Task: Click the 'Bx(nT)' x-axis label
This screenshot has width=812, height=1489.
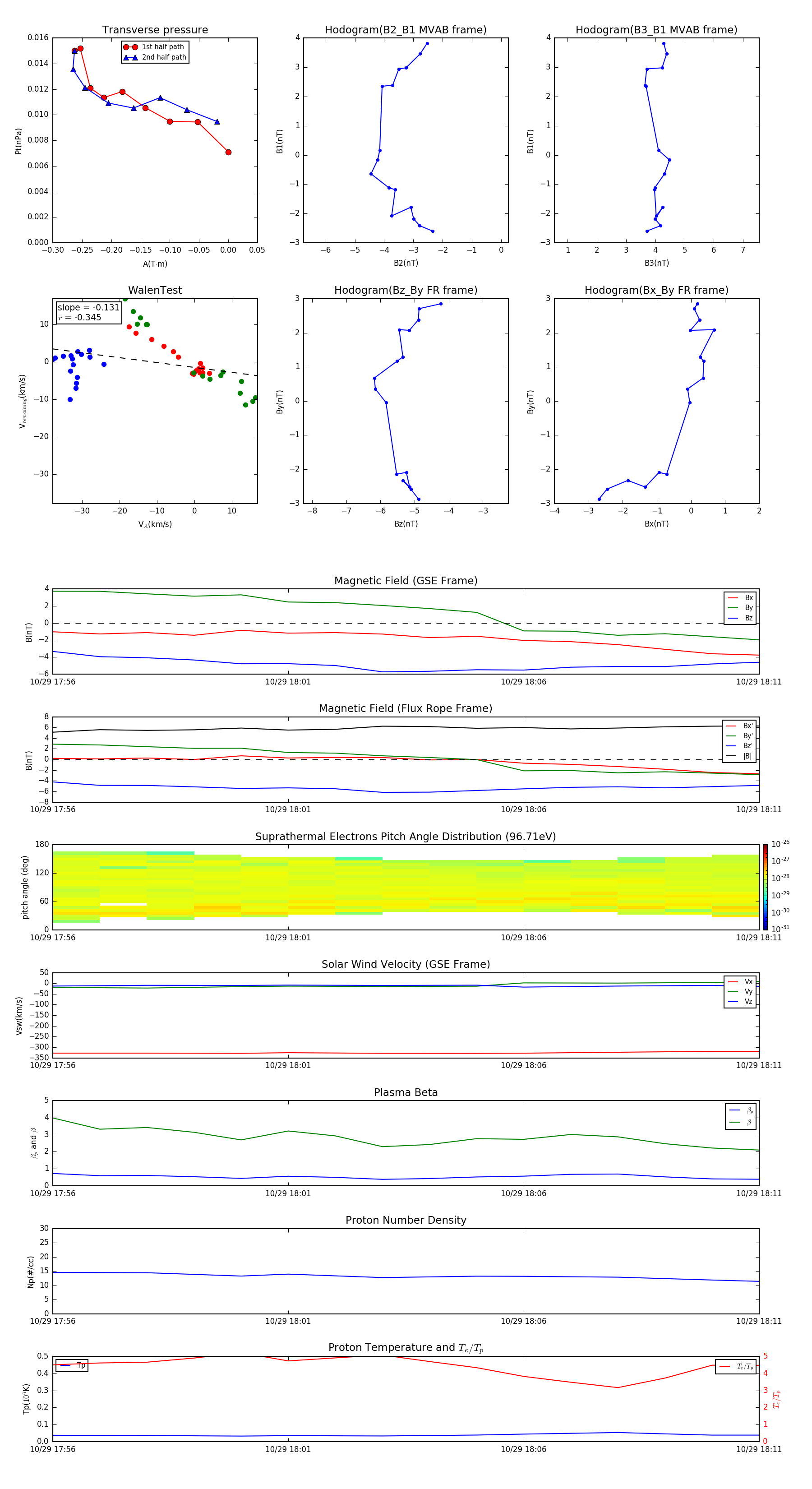Action: coord(656,524)
